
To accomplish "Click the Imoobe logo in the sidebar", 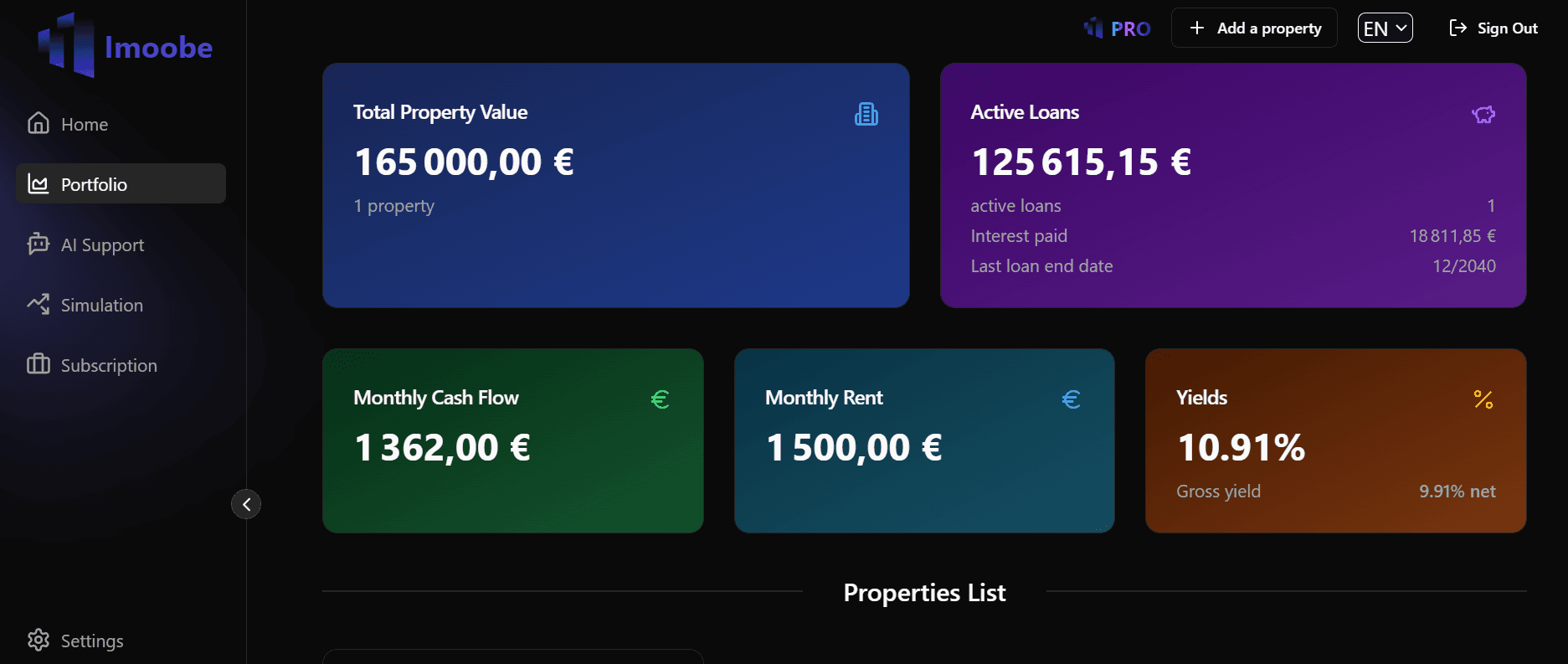I will pyautogui.click(x=125, y=45).
